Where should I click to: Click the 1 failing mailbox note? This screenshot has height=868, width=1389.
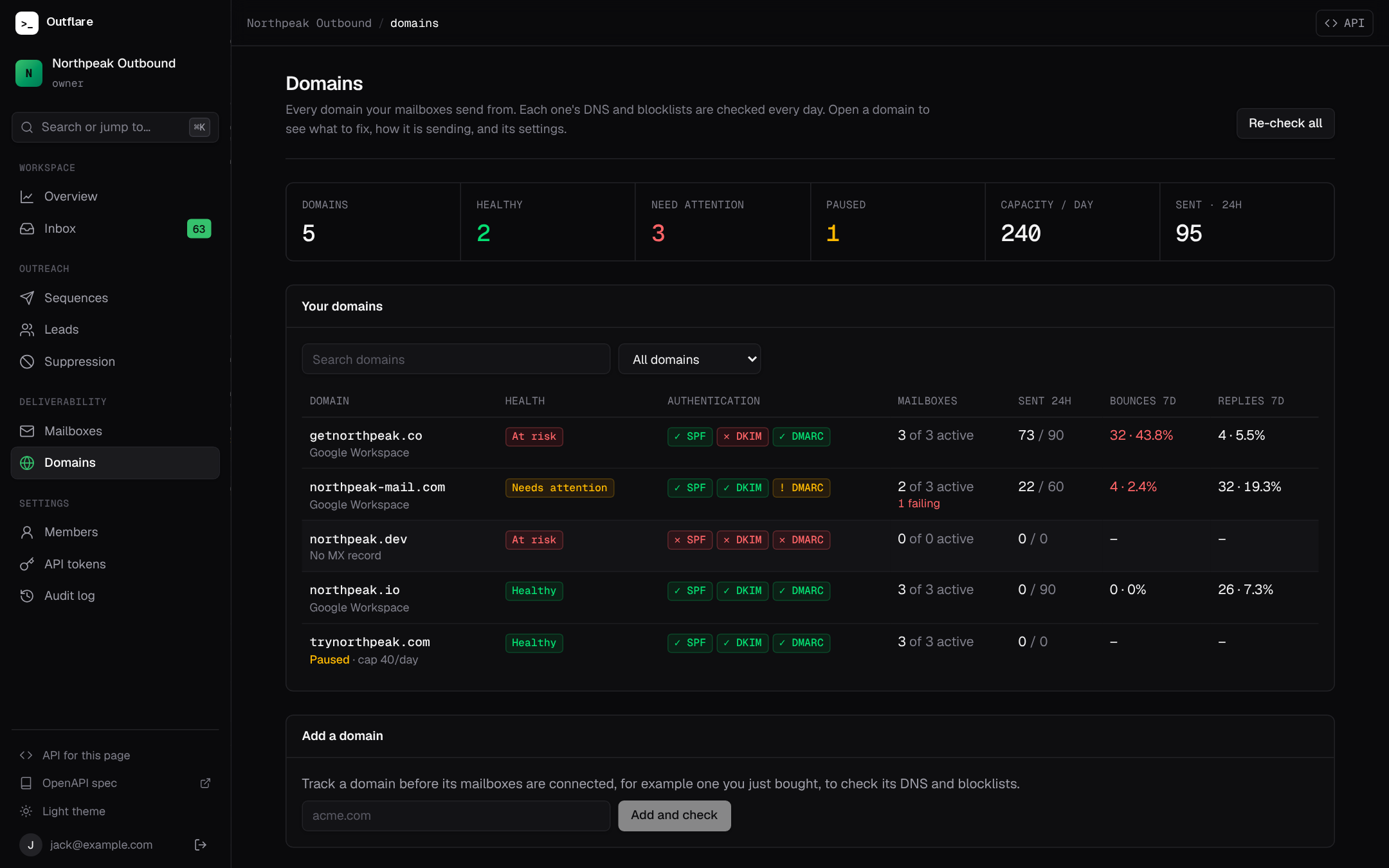pos(919,503)
